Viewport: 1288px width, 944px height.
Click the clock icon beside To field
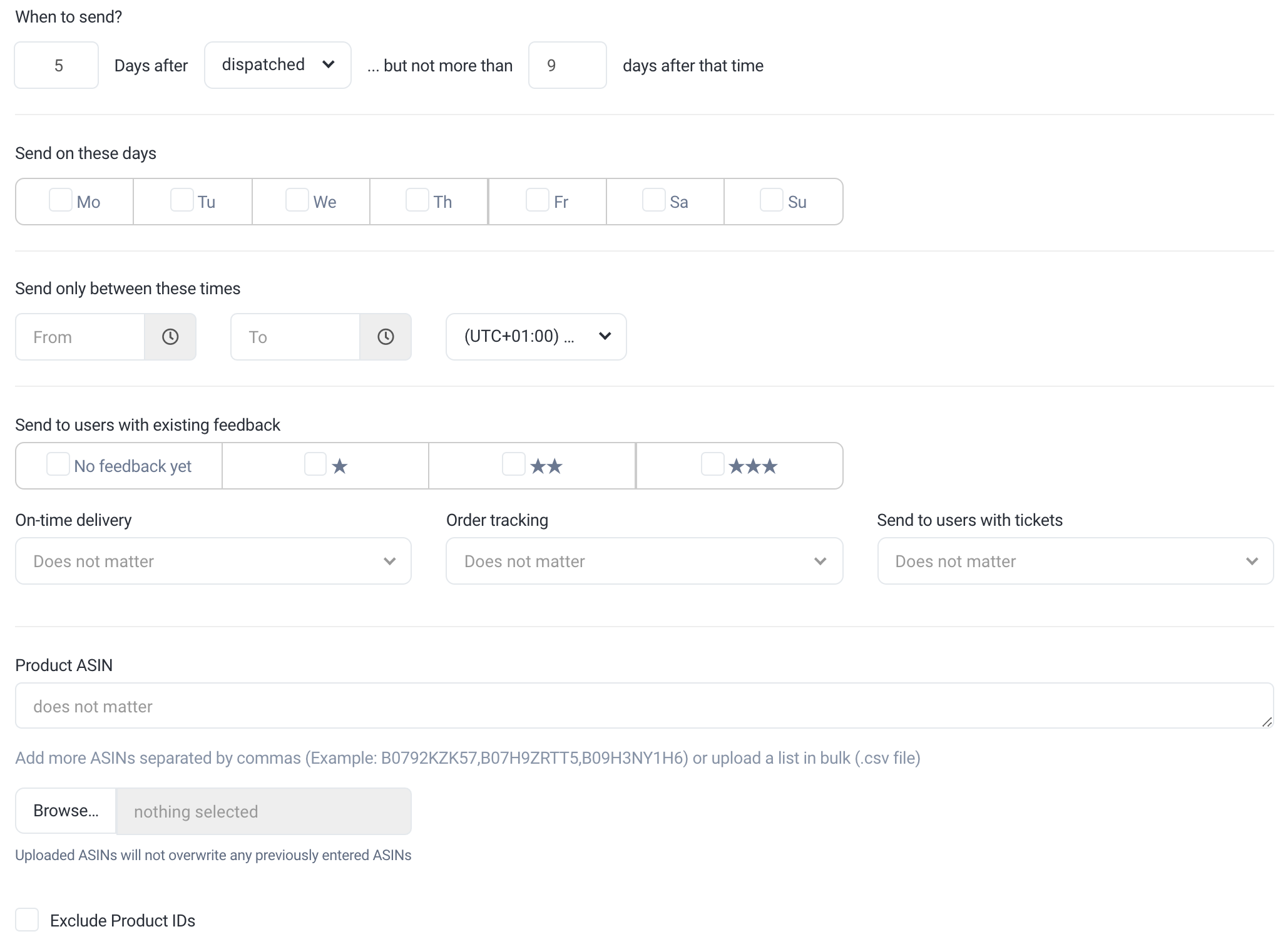tap(386, 337)
